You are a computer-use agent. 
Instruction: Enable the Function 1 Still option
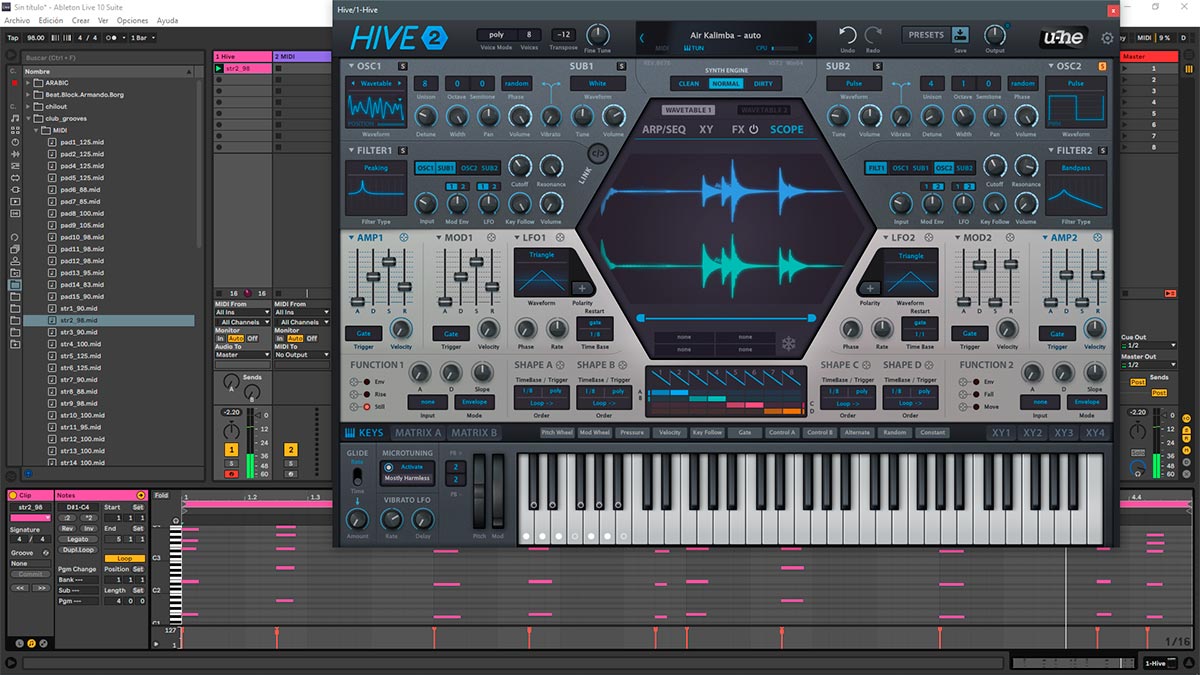[367, 407]
